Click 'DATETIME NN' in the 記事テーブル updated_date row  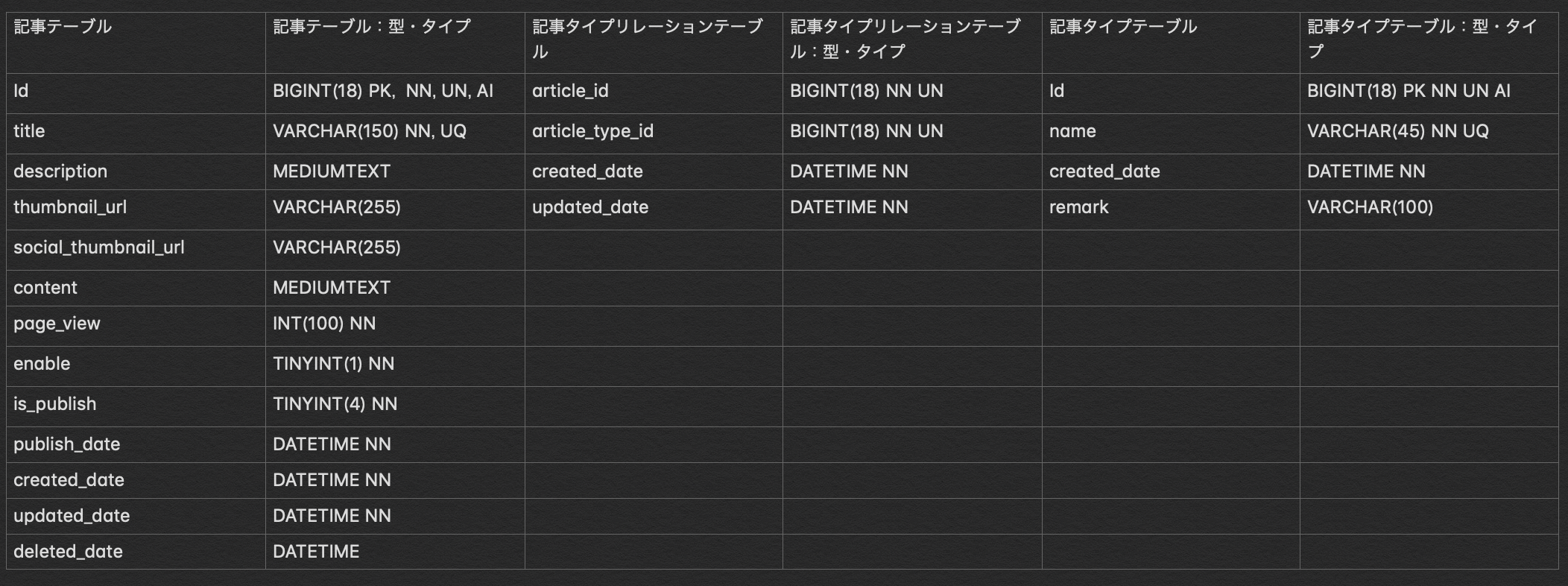(395, 516)
